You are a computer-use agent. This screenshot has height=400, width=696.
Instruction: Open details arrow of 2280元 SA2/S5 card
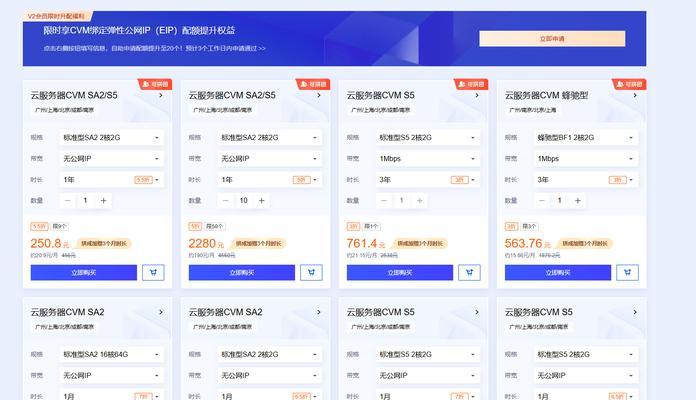[319, 95]
